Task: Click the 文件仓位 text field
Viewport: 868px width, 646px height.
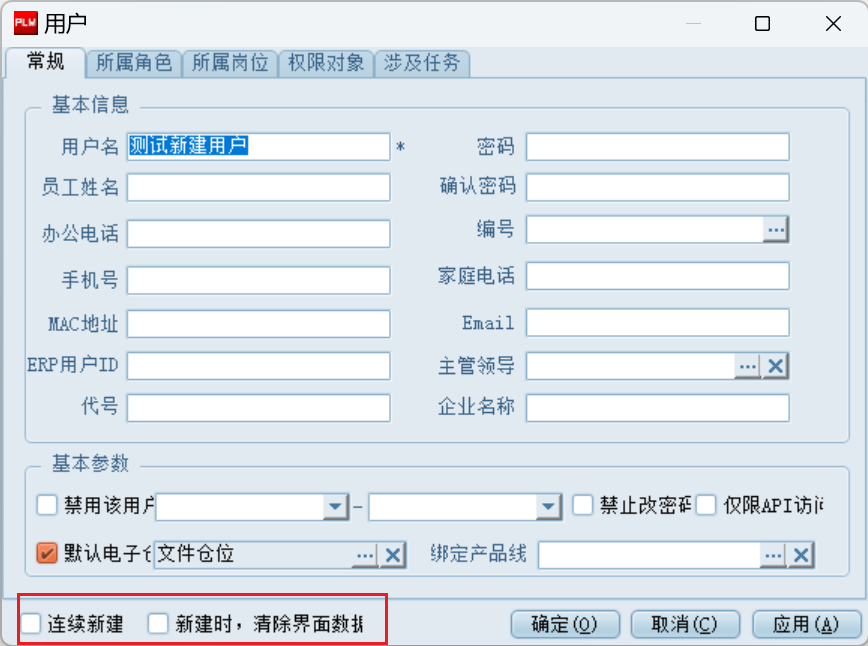Action: [x=254, y=555]
